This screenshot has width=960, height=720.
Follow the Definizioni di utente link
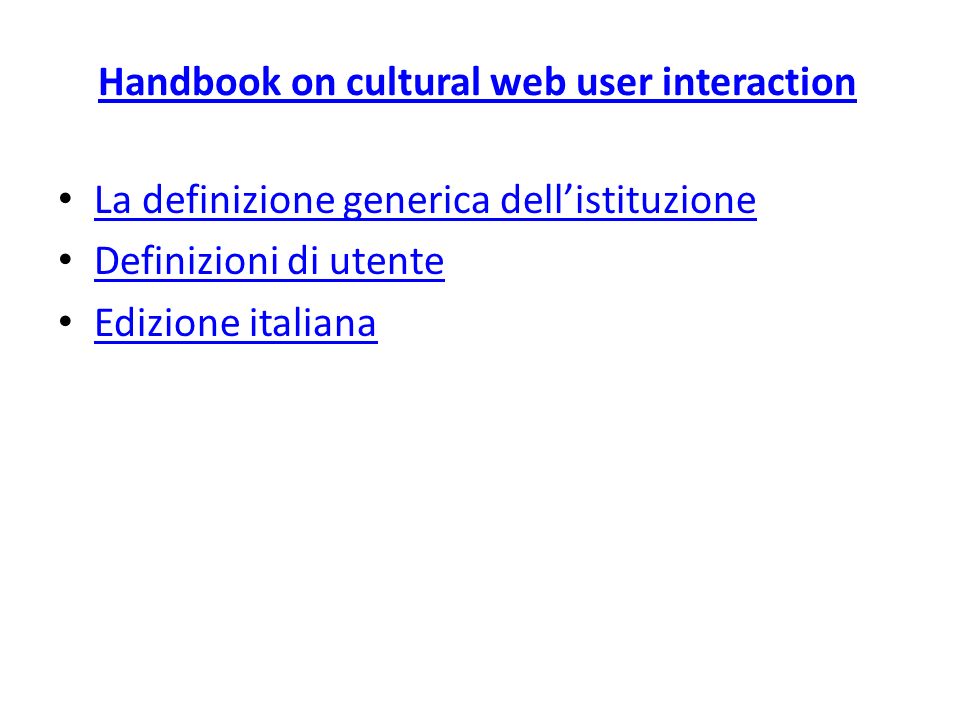[269, 261]
